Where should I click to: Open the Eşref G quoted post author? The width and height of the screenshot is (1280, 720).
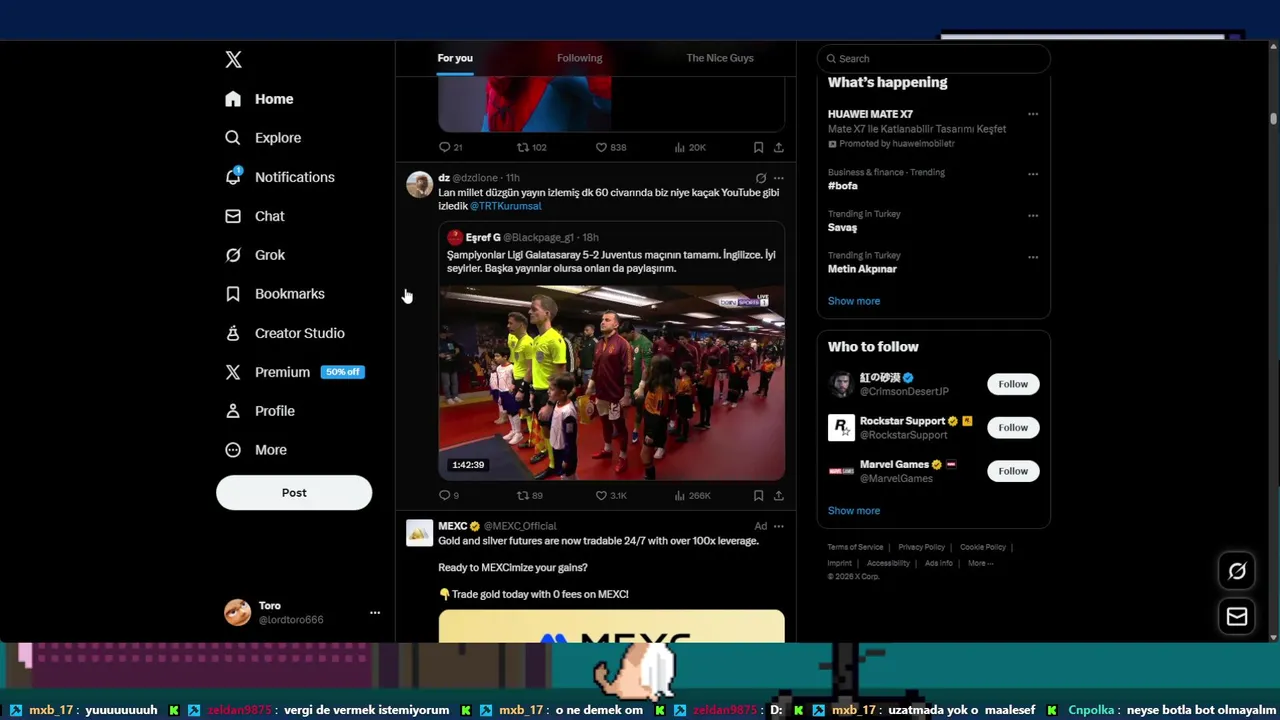click(x=483, y=238)
